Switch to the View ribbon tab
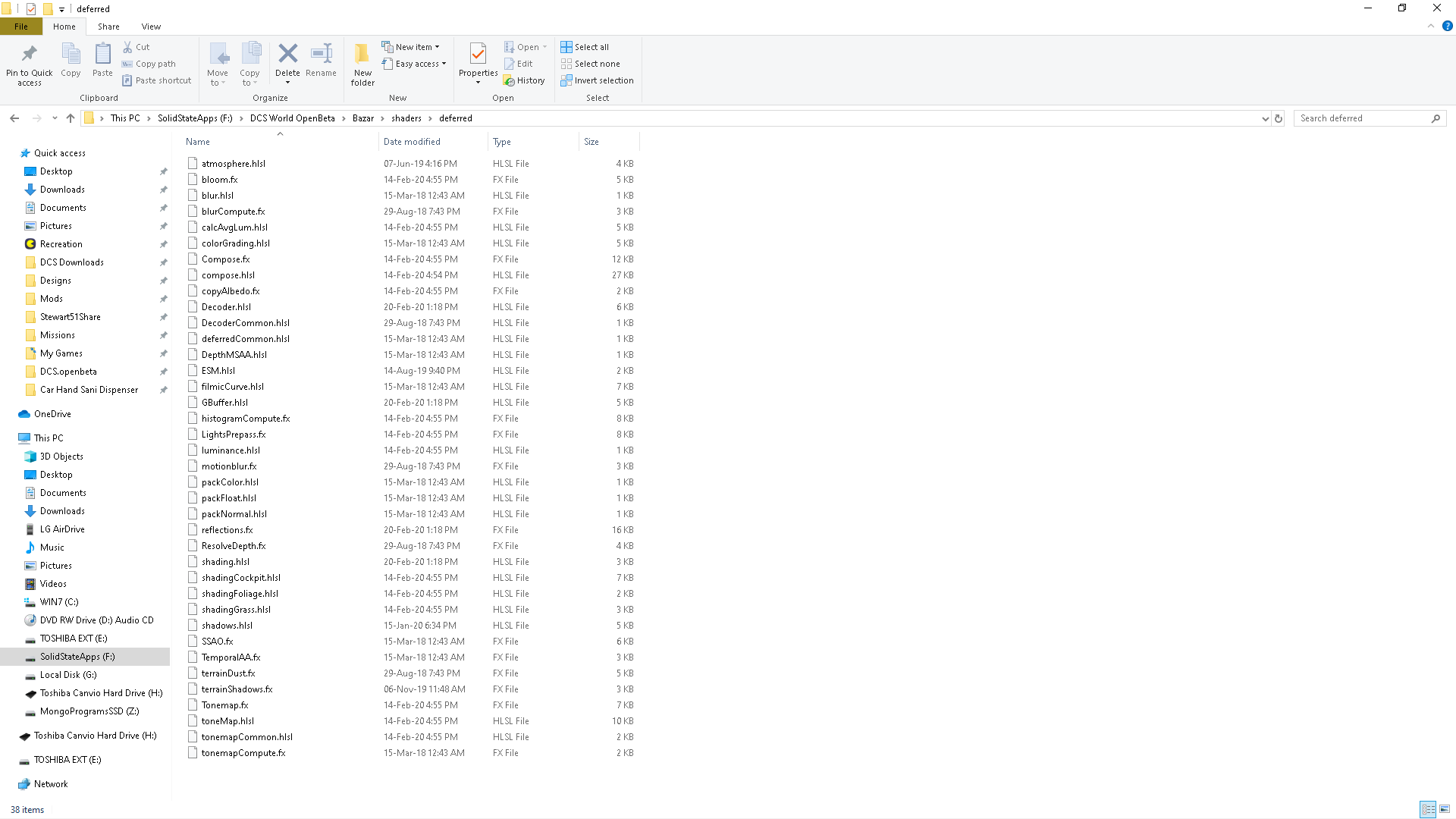Viewport: 1456px width, 819px height. 151,27
